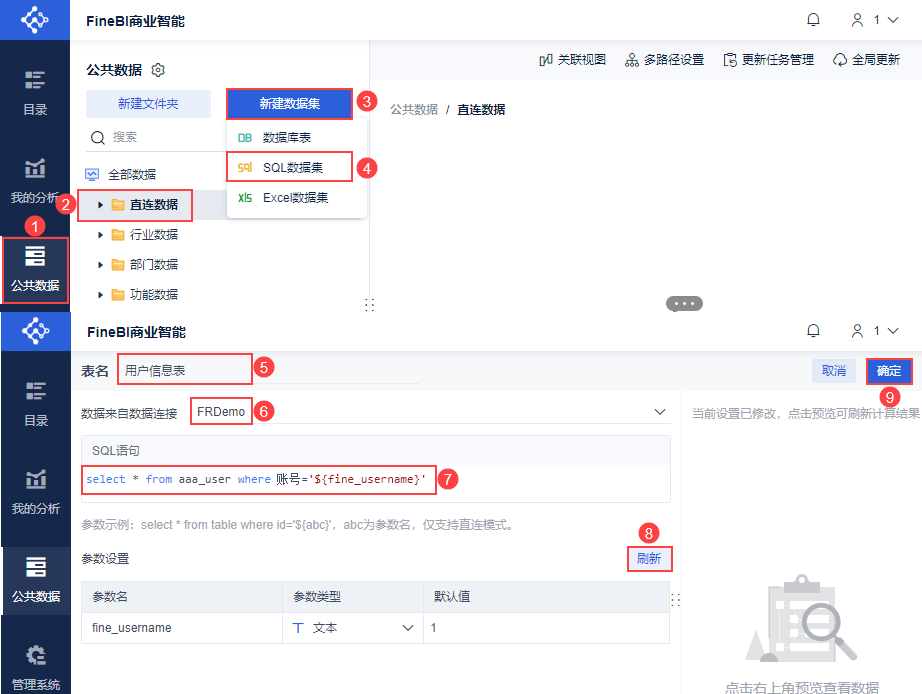Click the 公共数据 breadcrumb link
The image size is (922, 694).
(414, 110)
